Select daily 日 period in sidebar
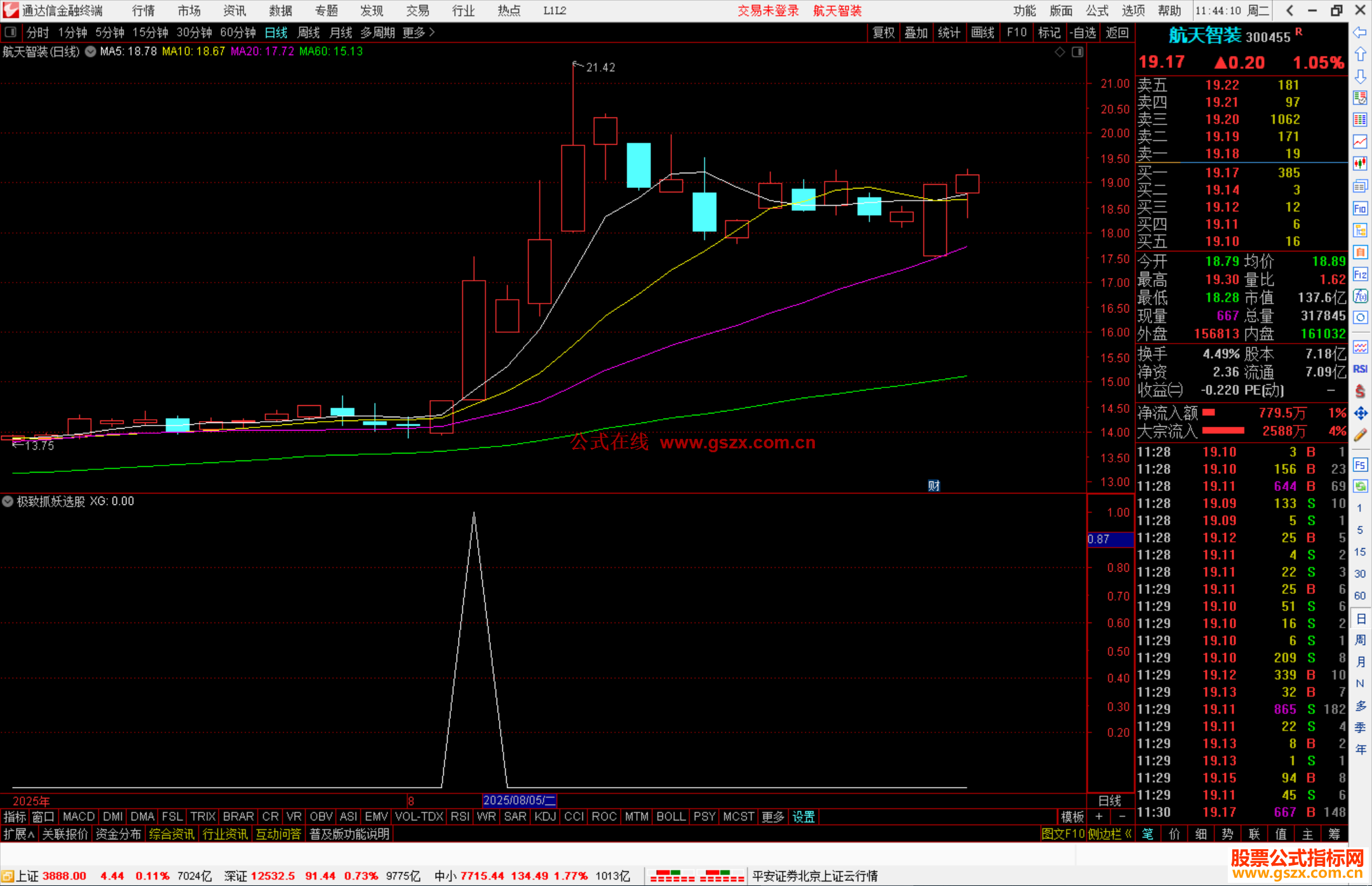 [x=1361, y=619]
